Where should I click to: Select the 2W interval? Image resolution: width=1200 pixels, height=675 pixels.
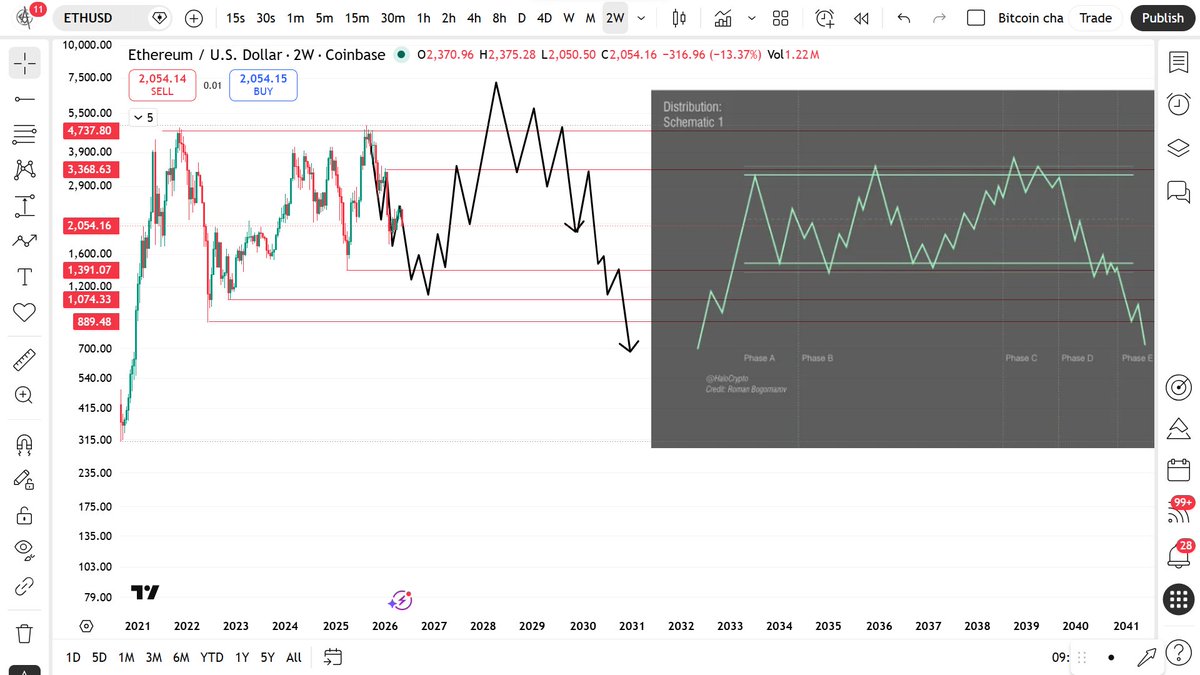coord(615,18)
